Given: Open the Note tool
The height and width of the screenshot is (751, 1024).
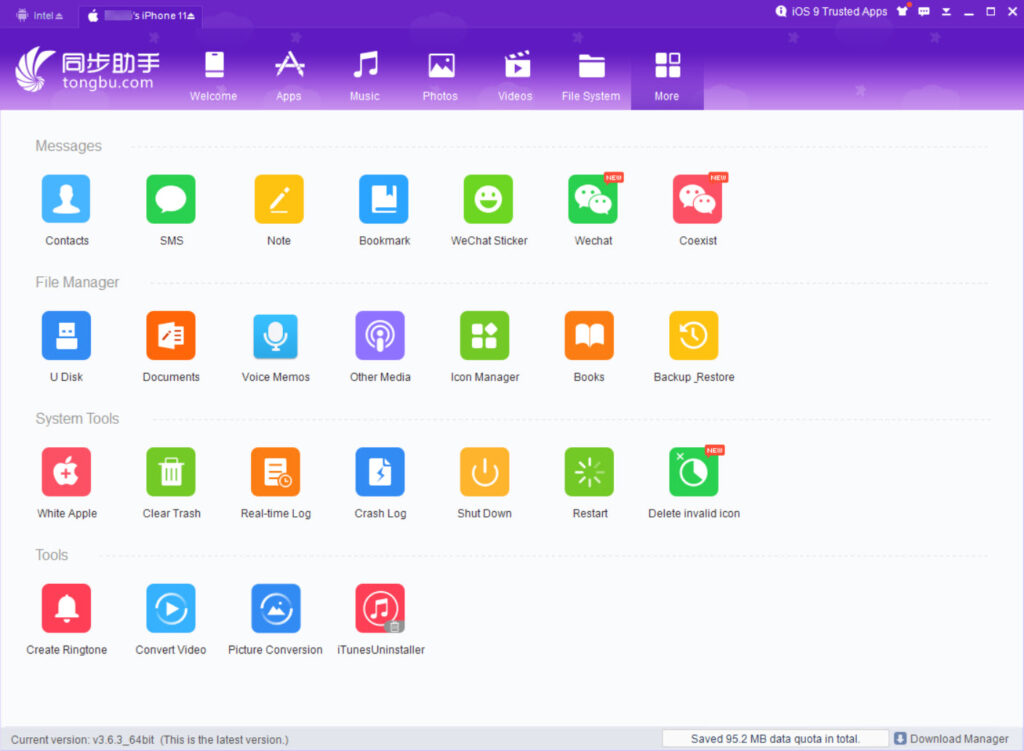Looking at the screenshot, I should (x=279, y=199).
